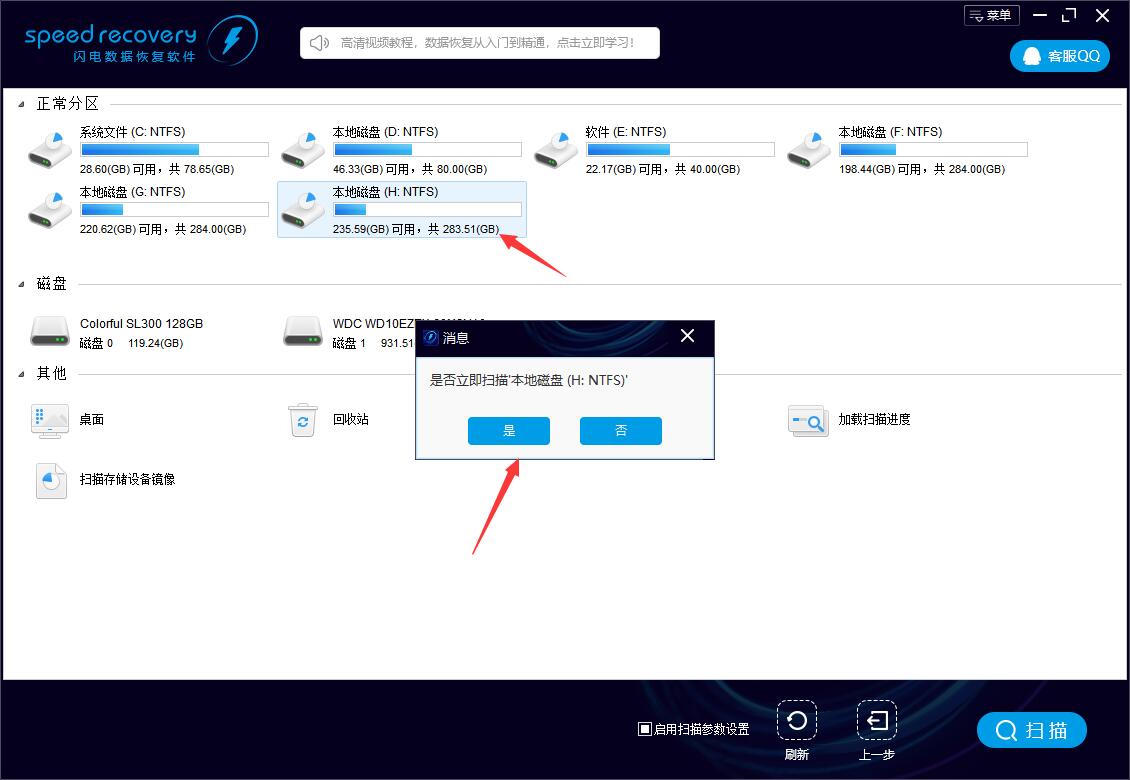
Task: Select system drive C: NTFS partition
Action: point(49,150)
